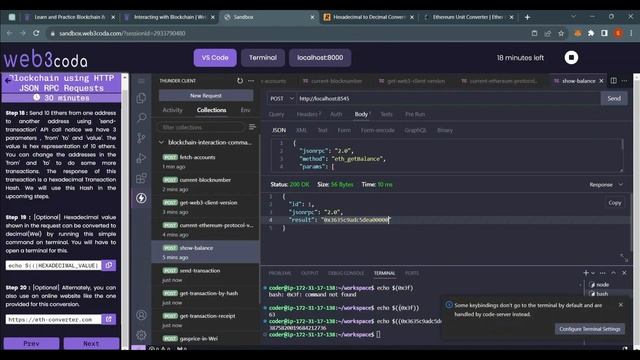
Task: Open the HTTP method POST dropdown
Action: (282, 98)
